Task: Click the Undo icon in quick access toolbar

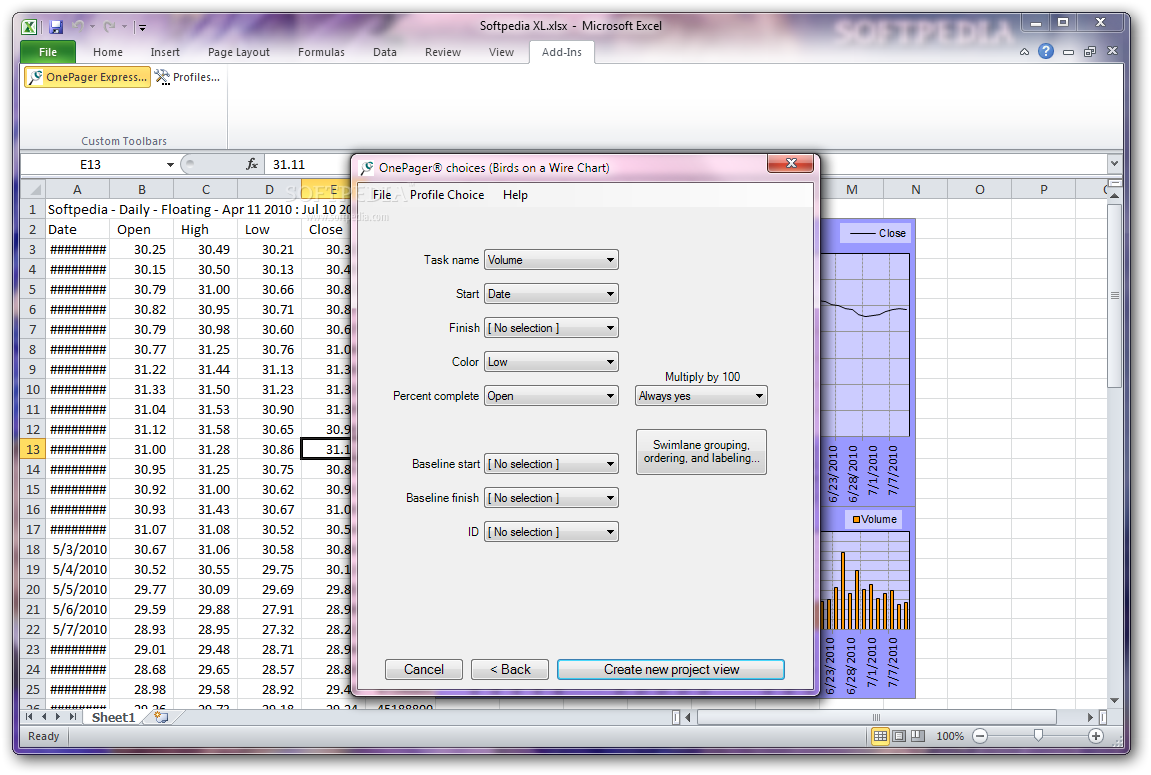Action: coord(79,27)
